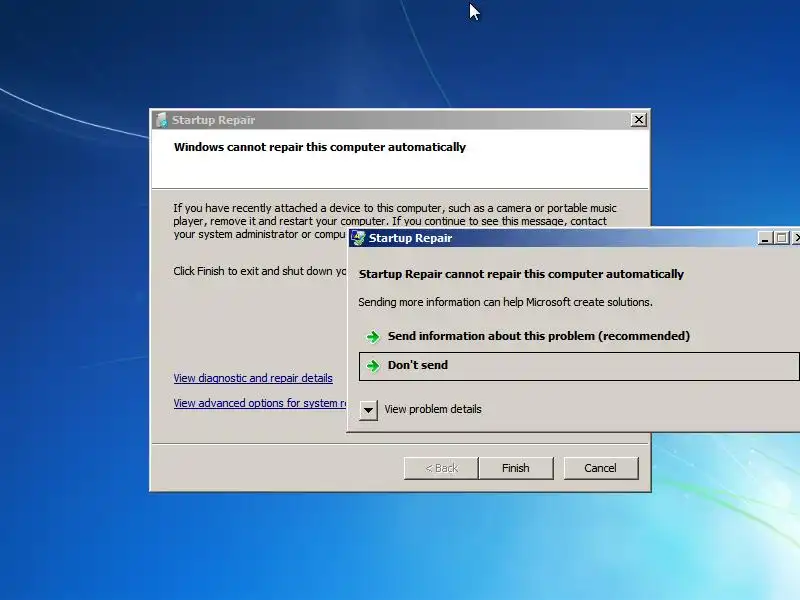This screenshot has height=600, width=800.
Task: Close the back Startup Repair window
Action: click(638, 120)
